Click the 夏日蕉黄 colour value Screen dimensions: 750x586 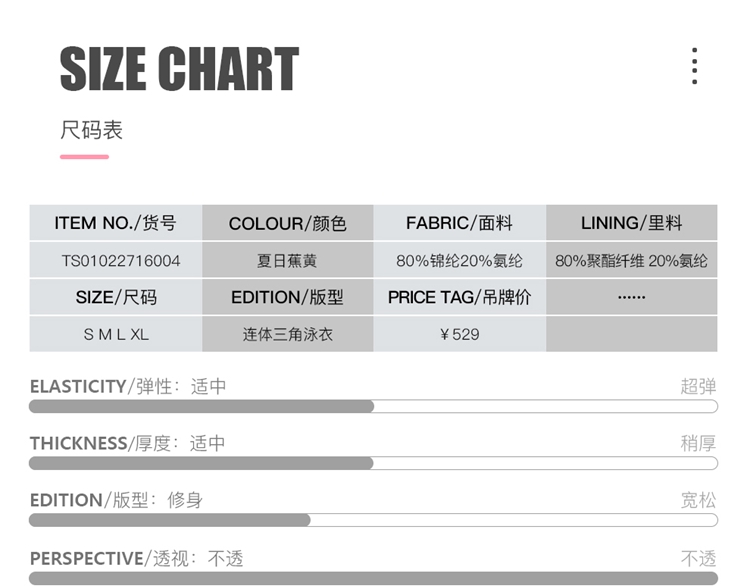(x=288, y=261)
